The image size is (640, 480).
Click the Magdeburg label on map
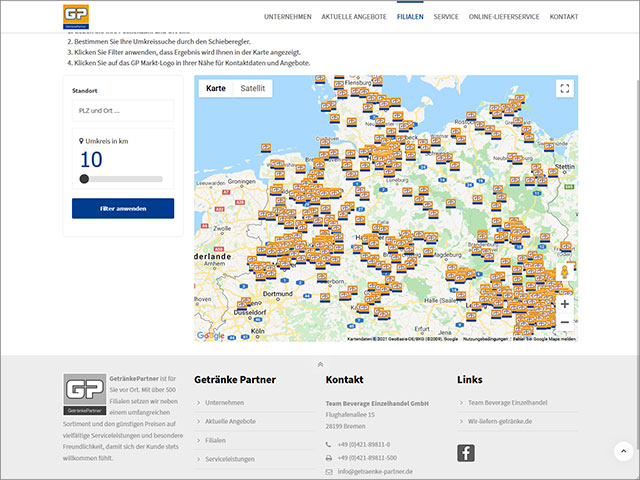click(x=447, y=254)
